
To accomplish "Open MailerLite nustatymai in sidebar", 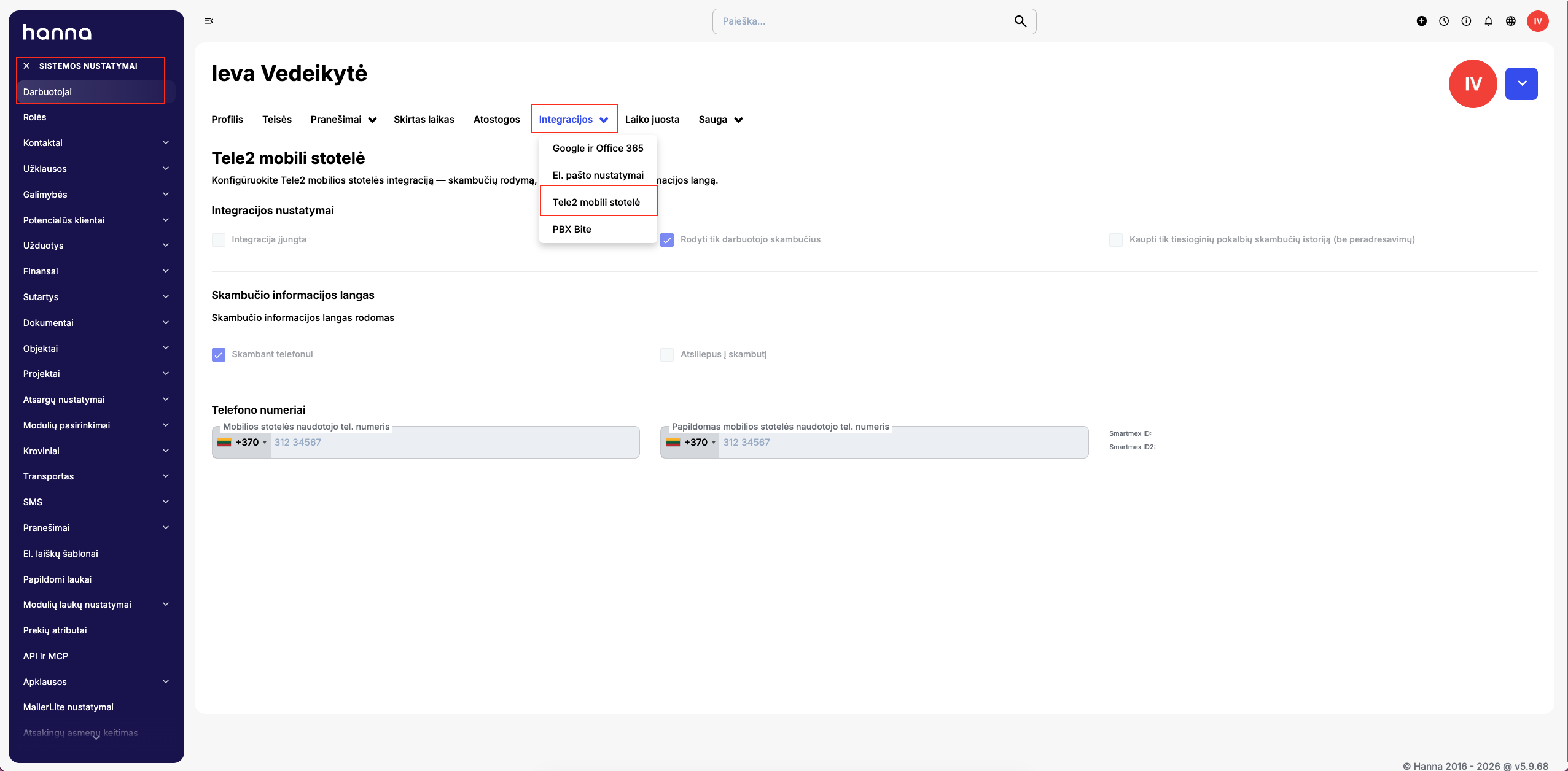I will pyautogui.click(x=96, y=707).
